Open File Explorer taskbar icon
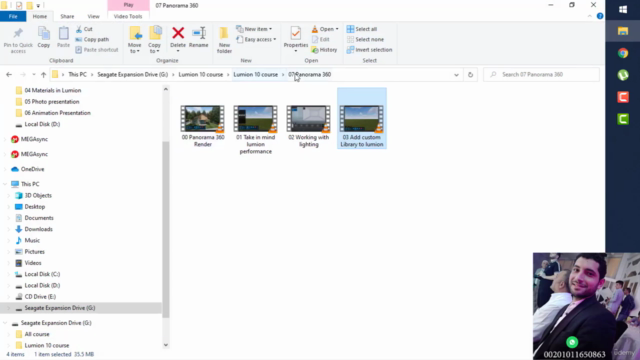Image resolution: width=640 pixels, height=360 pixels. click(623, 31)
